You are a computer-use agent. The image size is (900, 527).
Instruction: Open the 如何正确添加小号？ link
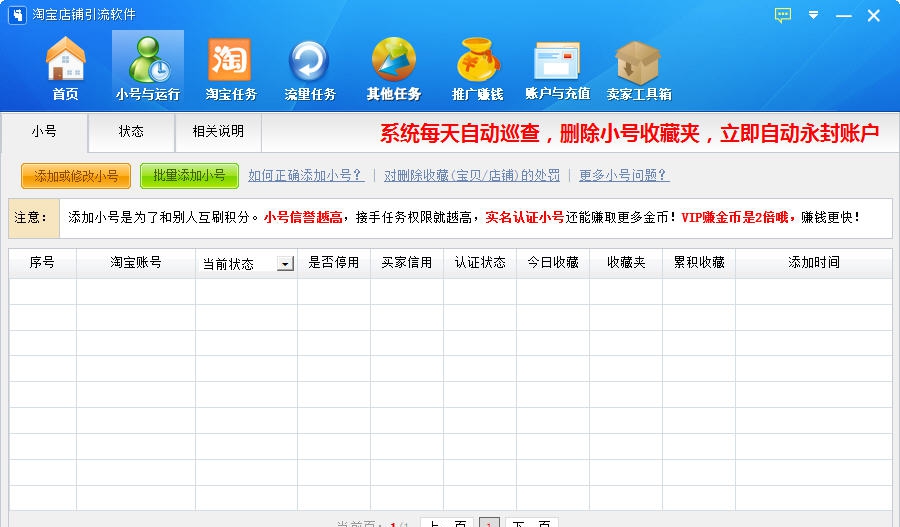click(x=306, y=175)
